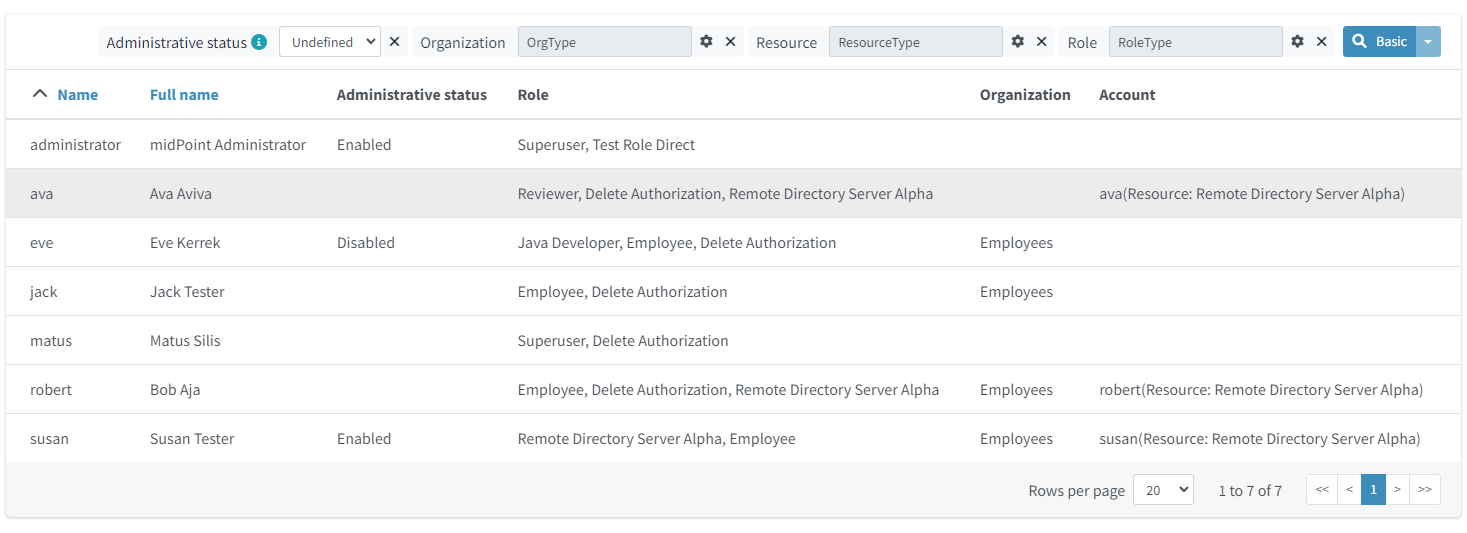Viewport: 1467px width, 533px height.
Task: Open the Administrative status Undefined dropdown
Action: pyautogui.click(x=329, y=42)
